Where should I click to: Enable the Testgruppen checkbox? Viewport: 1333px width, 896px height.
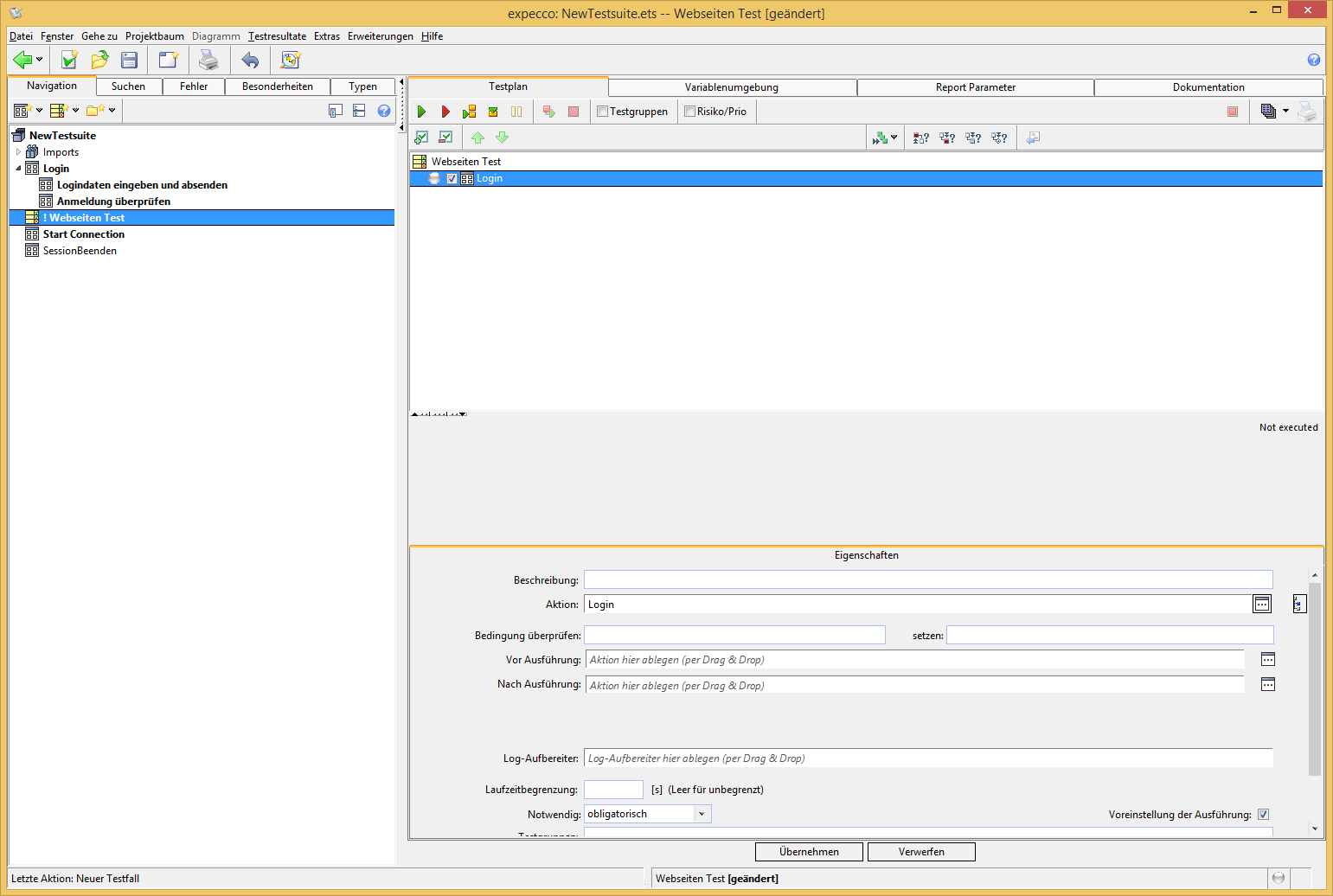coord(603,112)
